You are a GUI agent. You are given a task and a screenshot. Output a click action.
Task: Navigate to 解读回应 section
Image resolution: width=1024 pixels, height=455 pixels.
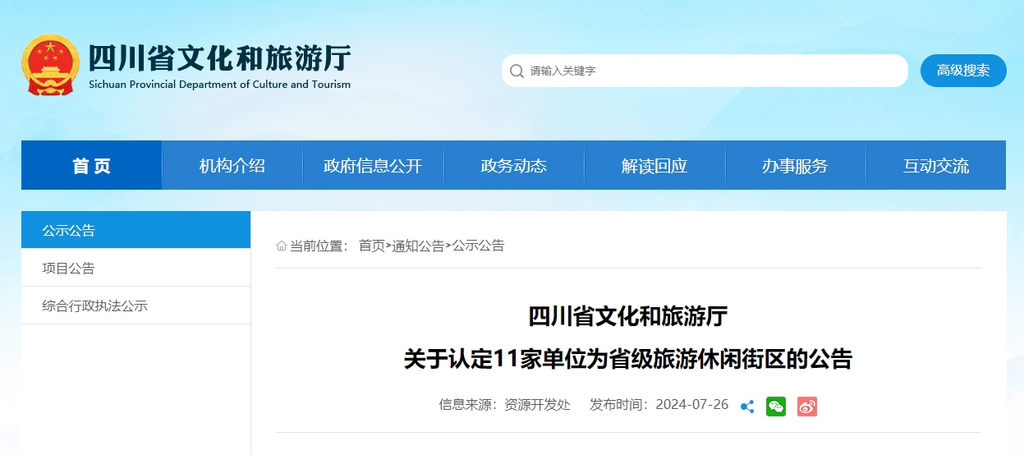(x=654, y=166)
